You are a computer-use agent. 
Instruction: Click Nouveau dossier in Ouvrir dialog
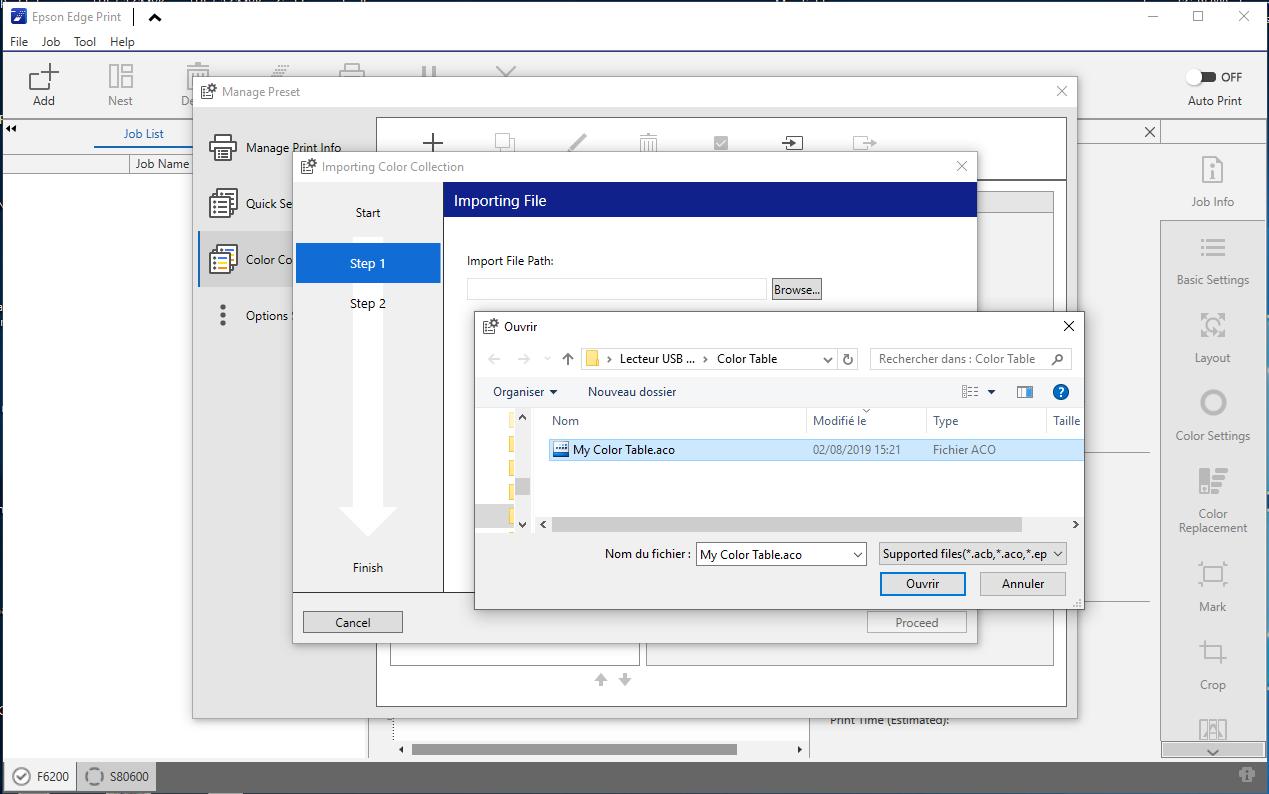[632, 392]
